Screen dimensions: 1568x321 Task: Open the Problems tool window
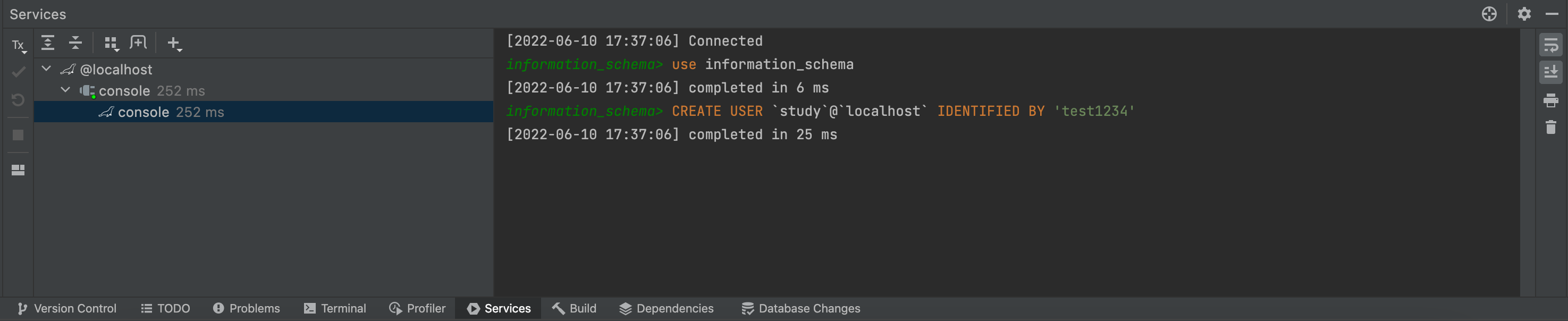(247, 309)
